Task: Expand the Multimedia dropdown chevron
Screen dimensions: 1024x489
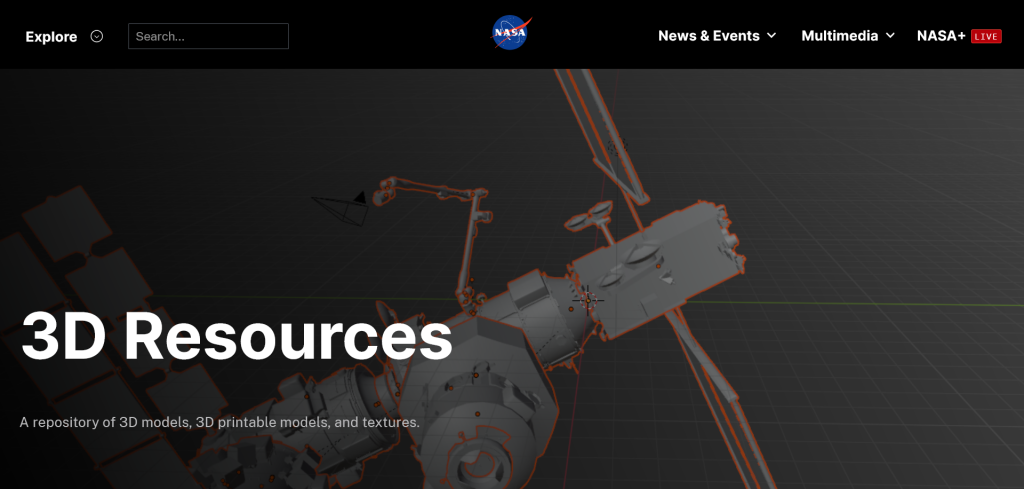Action: [889, 35]
